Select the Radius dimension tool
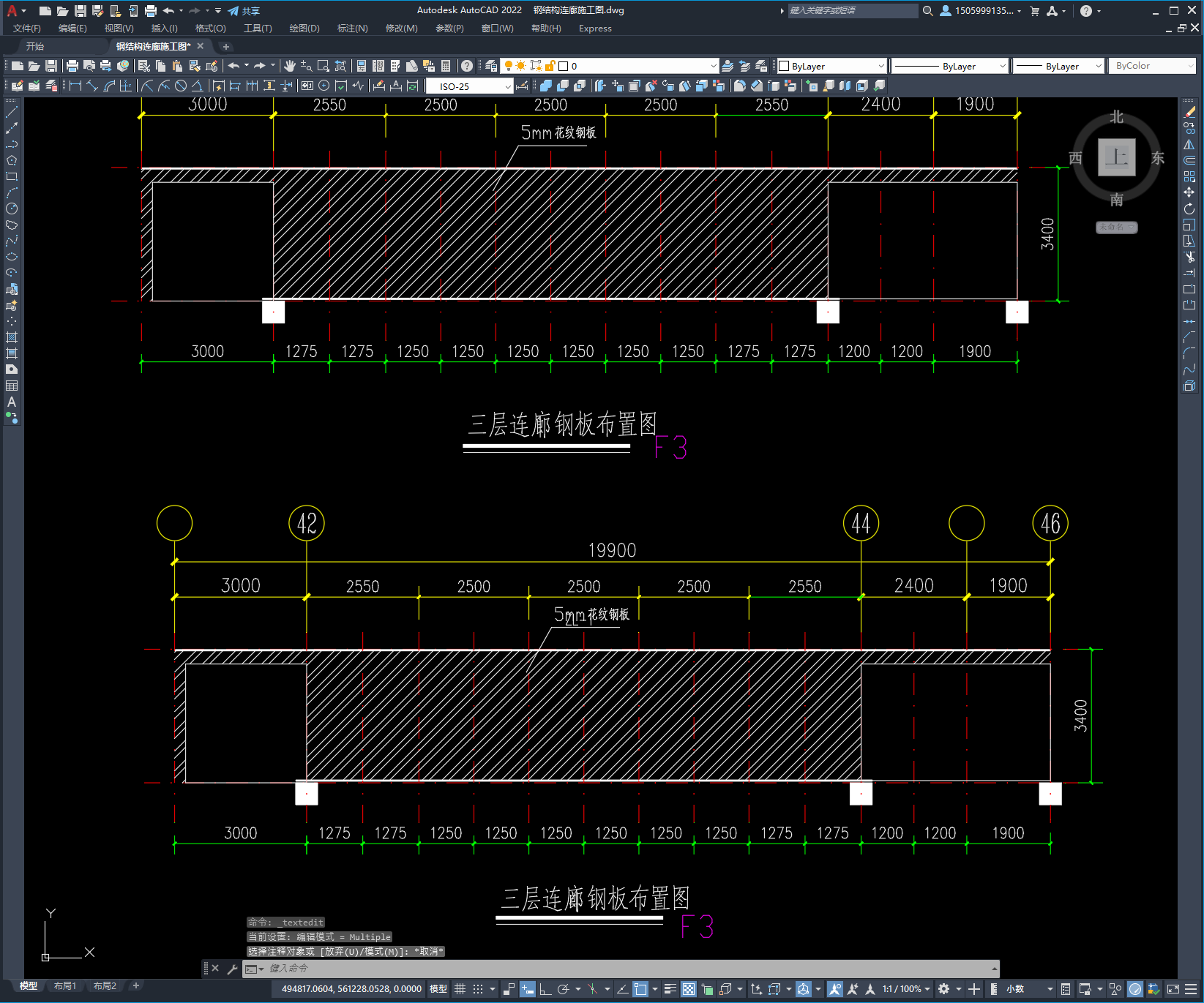Viewport: 1204px width, 1003px height. (x=148, y=86)
